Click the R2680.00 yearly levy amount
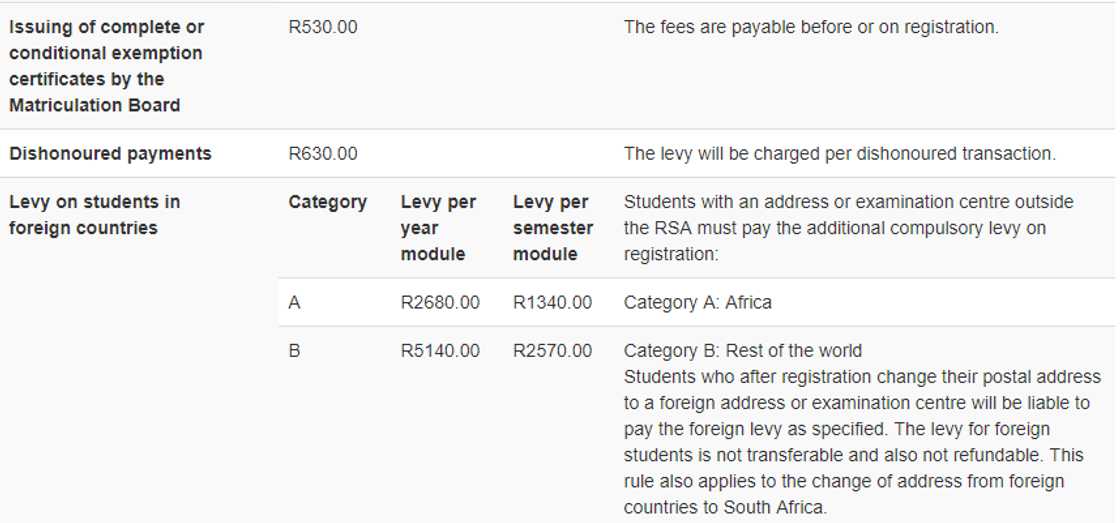The image size is (1120, 523). (x=440, y=302)
